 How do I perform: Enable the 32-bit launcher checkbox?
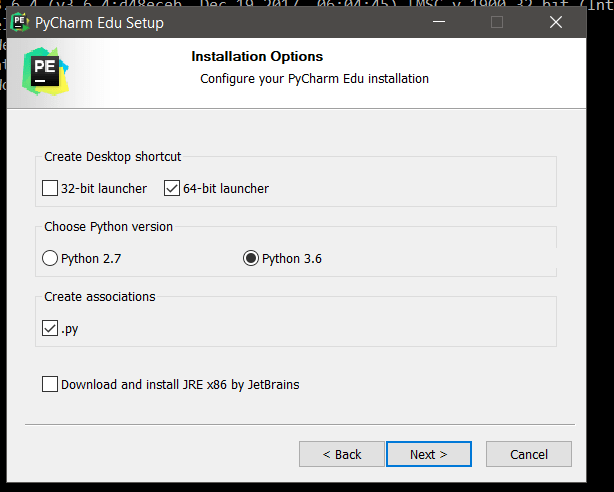50,188
